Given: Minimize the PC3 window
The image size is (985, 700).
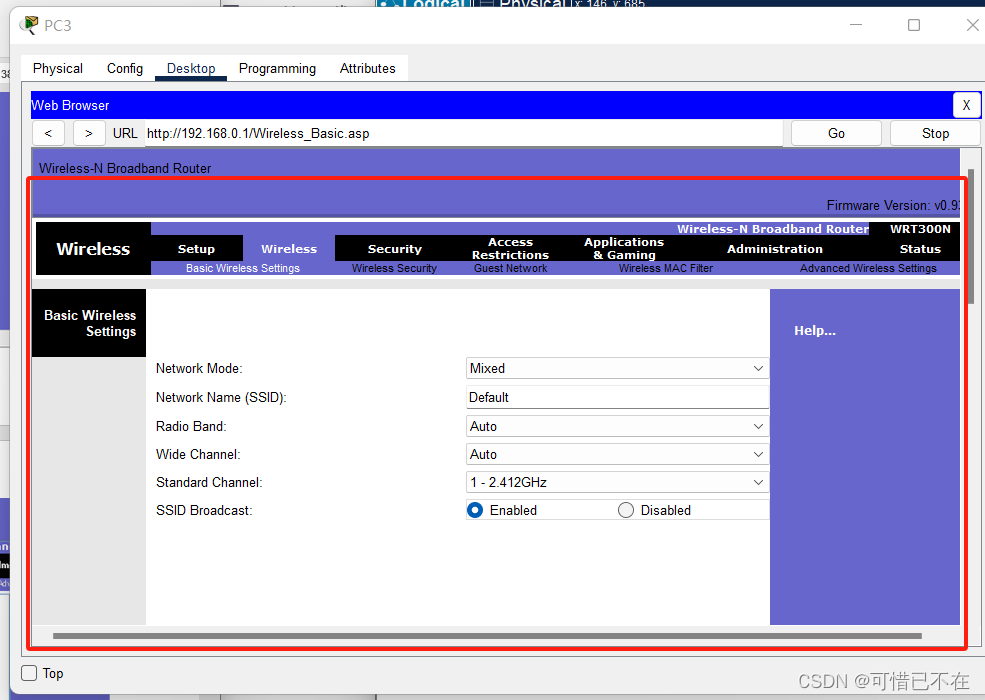Looking at the screenshot, I should [856, 25].
